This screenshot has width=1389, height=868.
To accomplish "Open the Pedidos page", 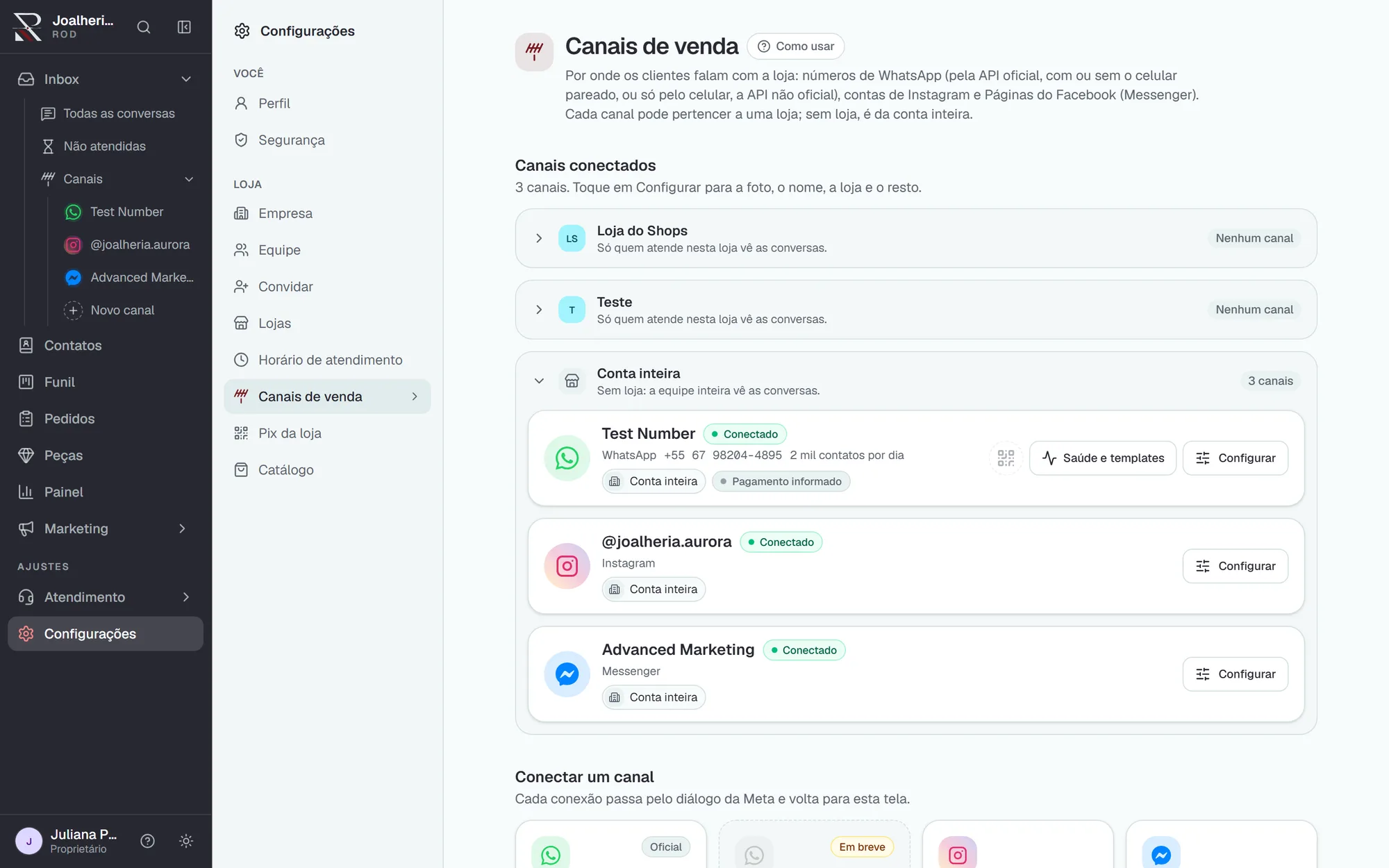I will point(106,419).
